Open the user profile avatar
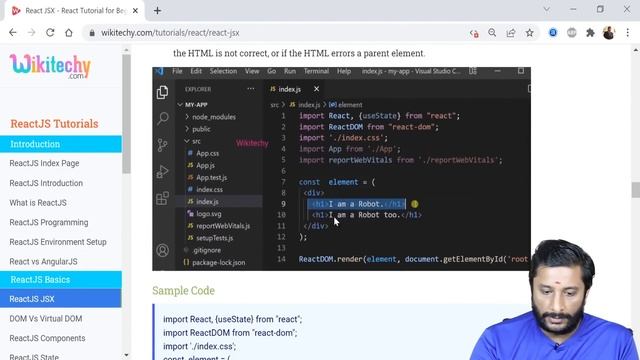 (609, 33)
